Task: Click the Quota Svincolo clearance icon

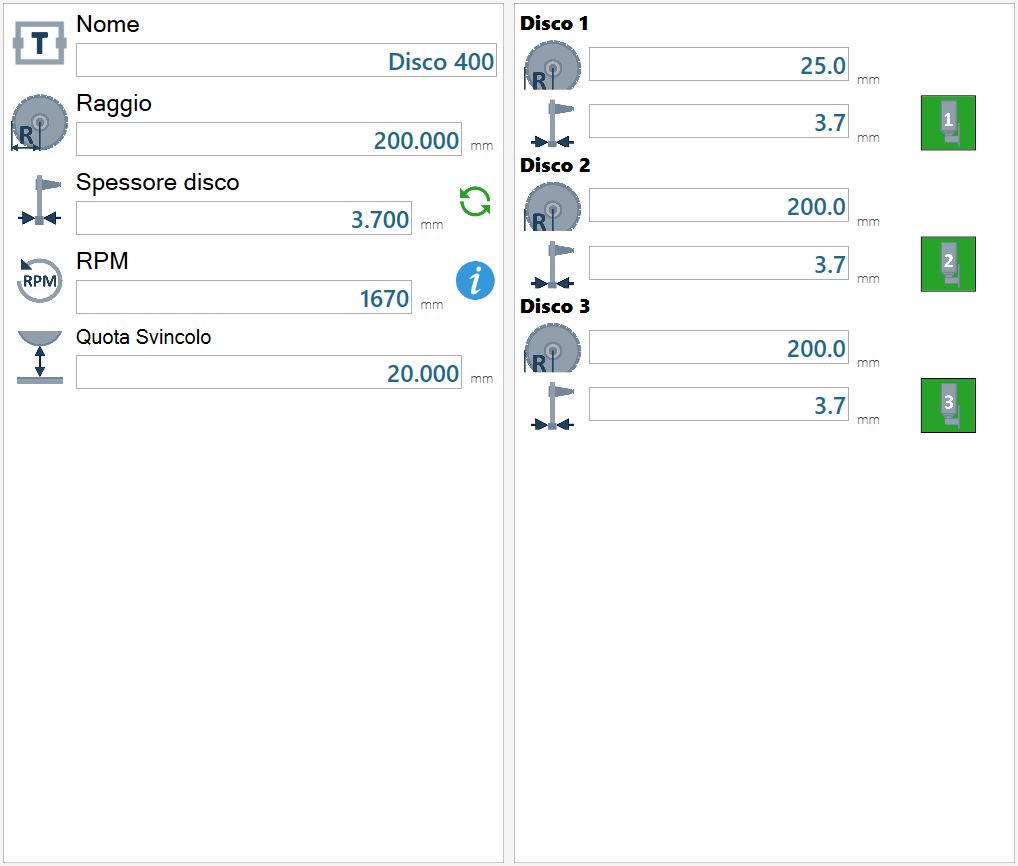Action: pos(40,357)
